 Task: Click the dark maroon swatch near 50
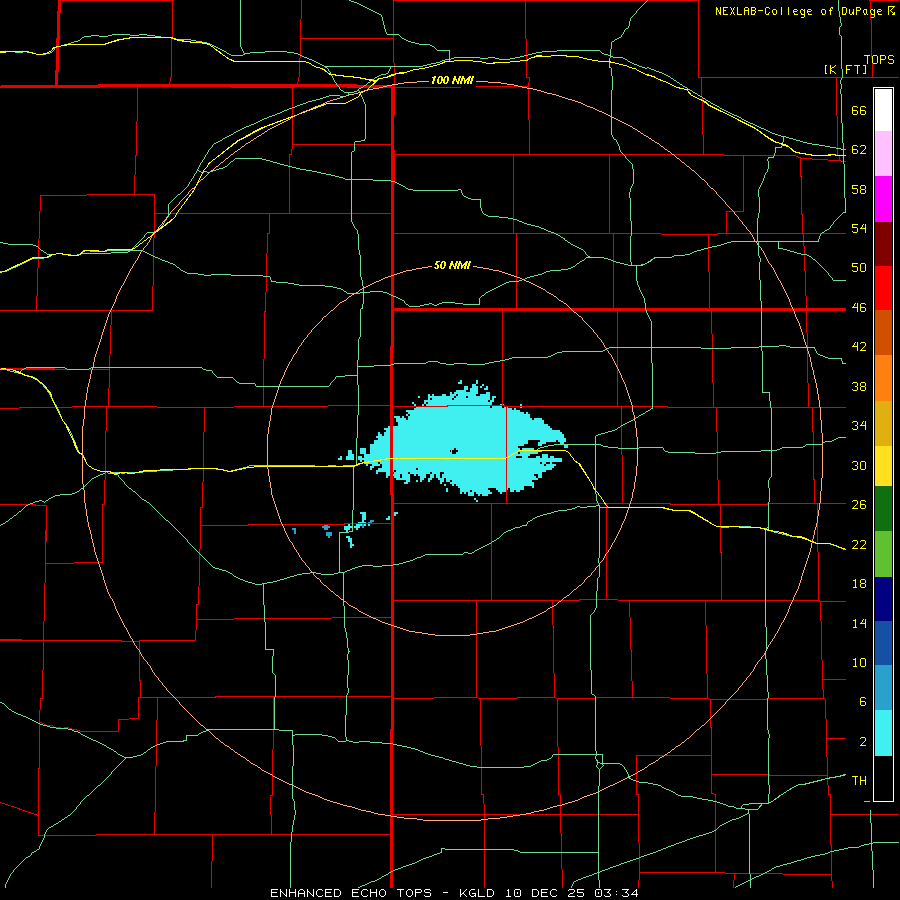point(883,244)
